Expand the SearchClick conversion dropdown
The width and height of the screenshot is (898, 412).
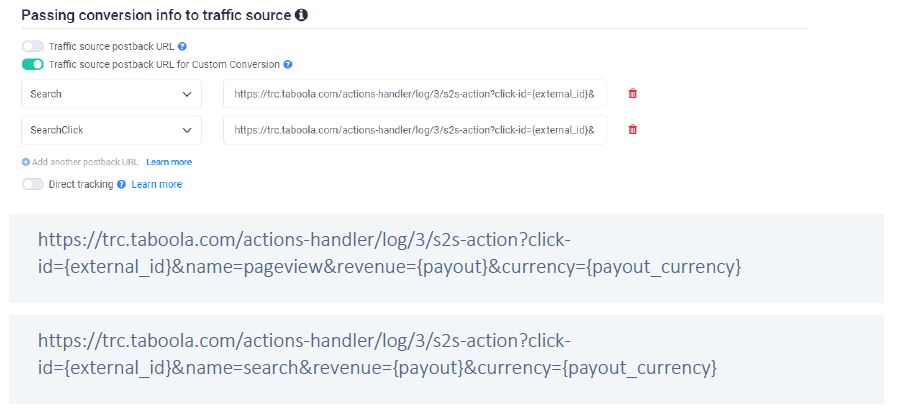click(111, 130)
